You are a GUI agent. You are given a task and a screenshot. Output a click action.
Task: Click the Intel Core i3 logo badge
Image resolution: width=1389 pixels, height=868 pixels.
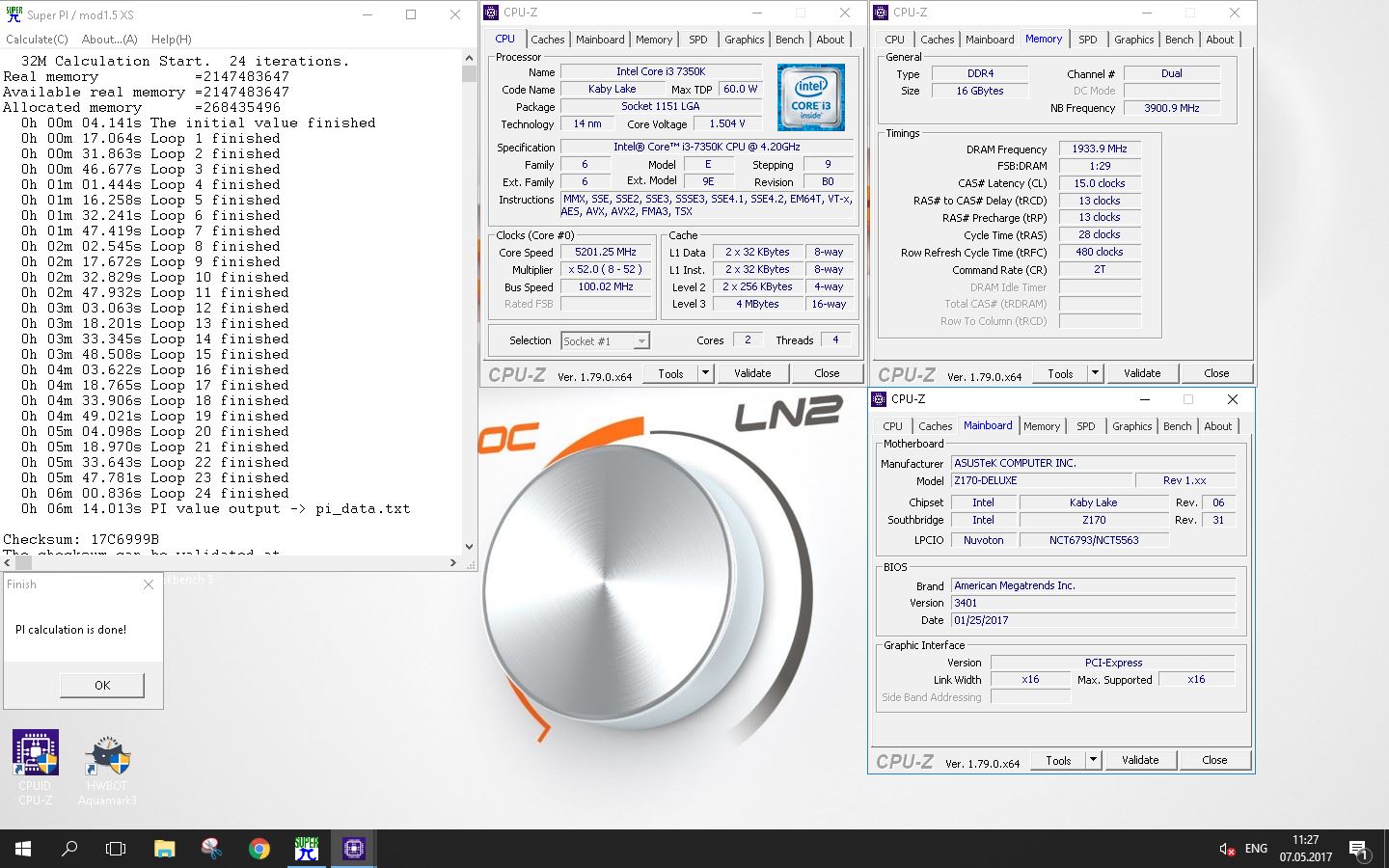[x=810, y=97]
